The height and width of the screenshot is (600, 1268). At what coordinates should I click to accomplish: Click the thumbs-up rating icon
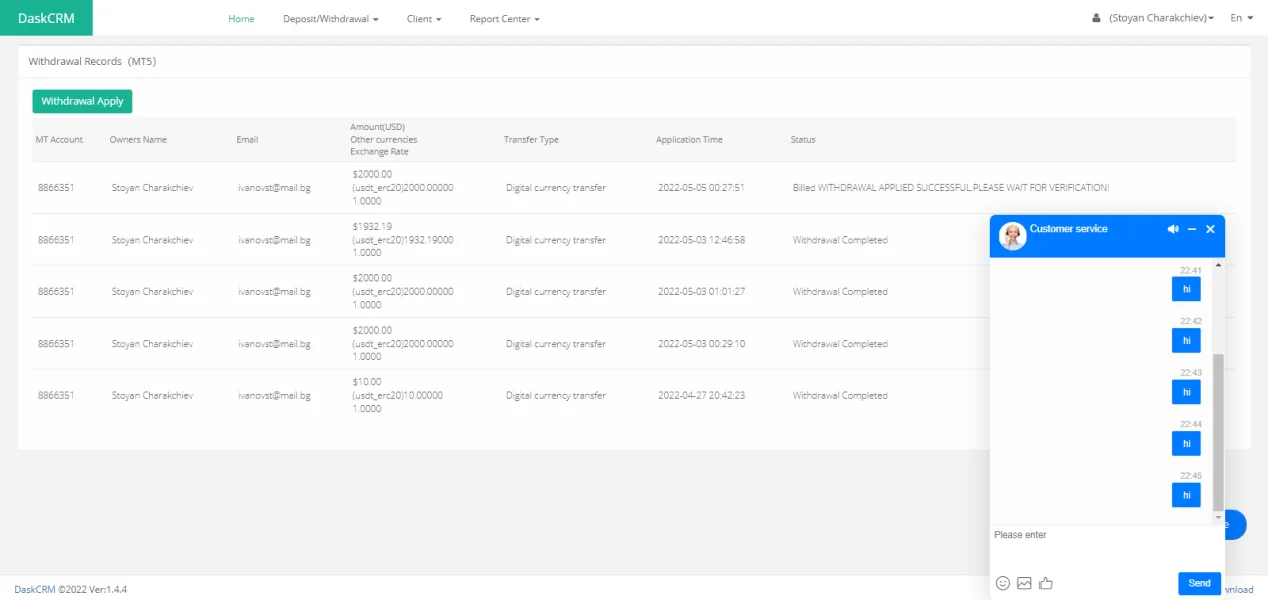pyautogui.click(x=1046, y=583)
